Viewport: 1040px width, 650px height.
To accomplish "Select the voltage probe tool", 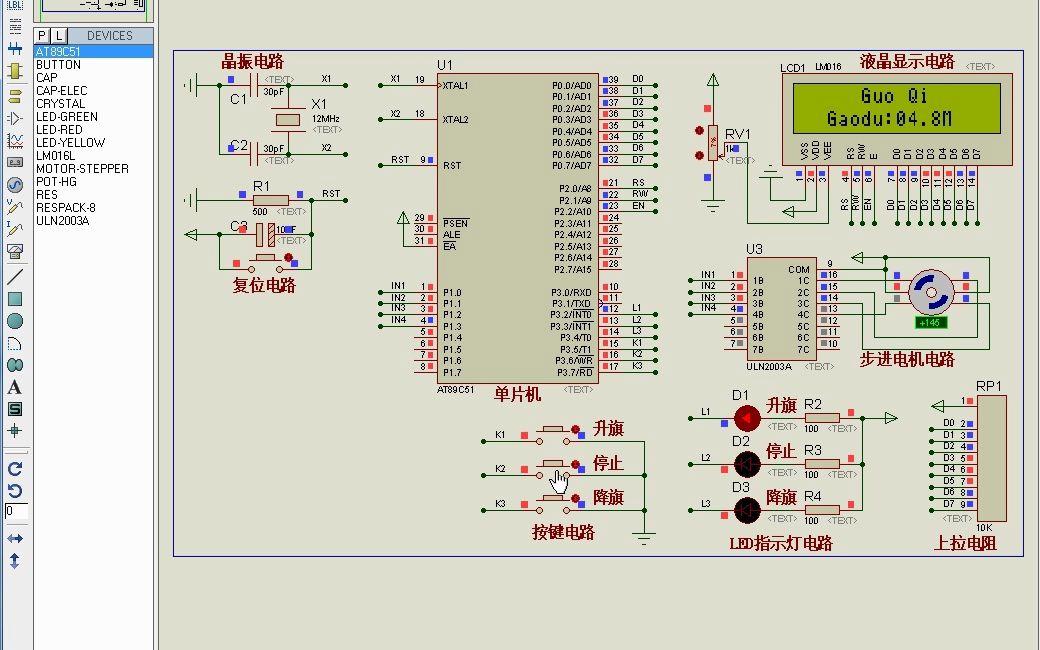I will coord(15,206).
